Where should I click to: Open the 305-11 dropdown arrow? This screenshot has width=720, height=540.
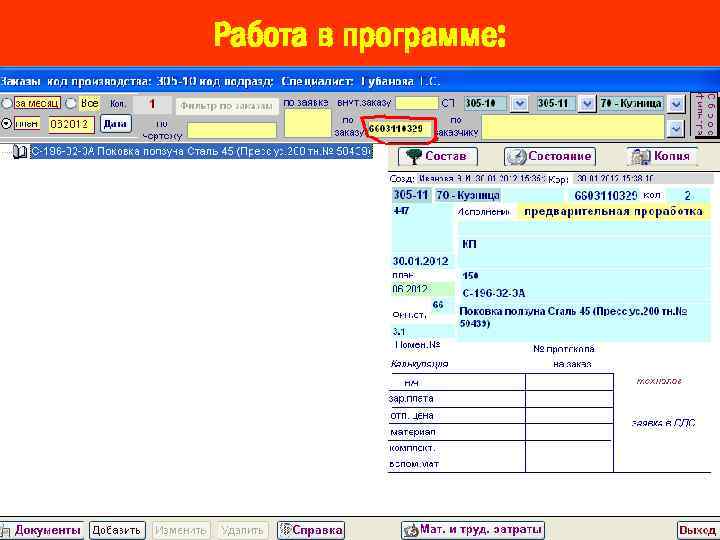coord(586,104)
